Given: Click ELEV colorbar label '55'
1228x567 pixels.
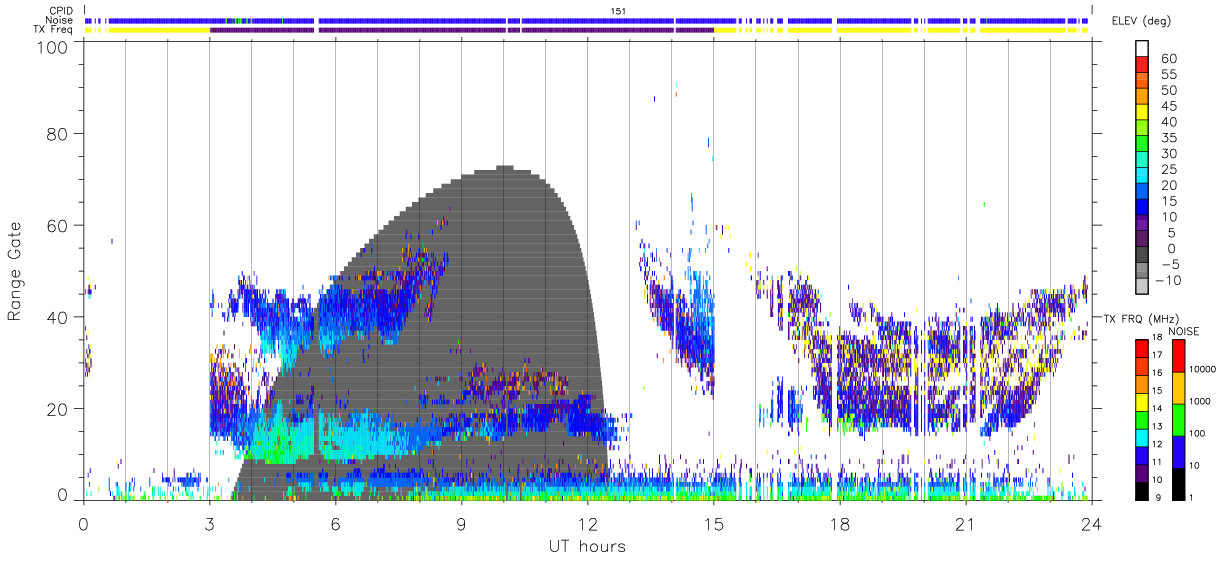Looking at the screenshot, I should tap(1168, 74).
